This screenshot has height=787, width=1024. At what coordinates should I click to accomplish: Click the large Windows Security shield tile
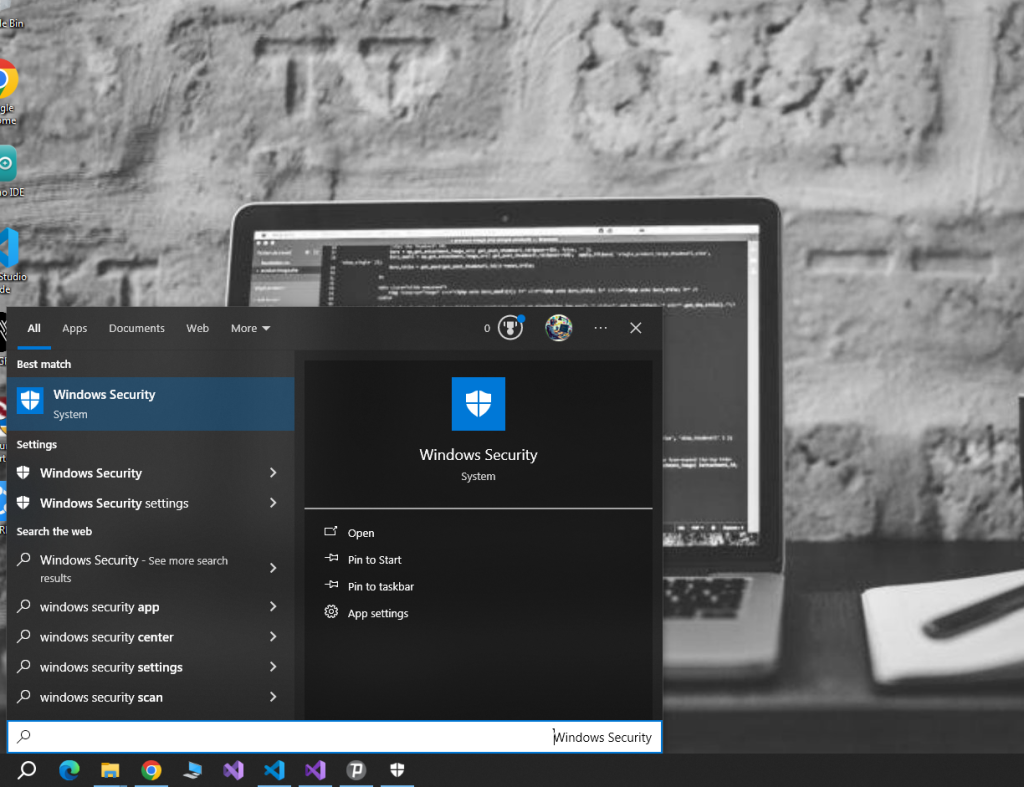pos(478,404)
